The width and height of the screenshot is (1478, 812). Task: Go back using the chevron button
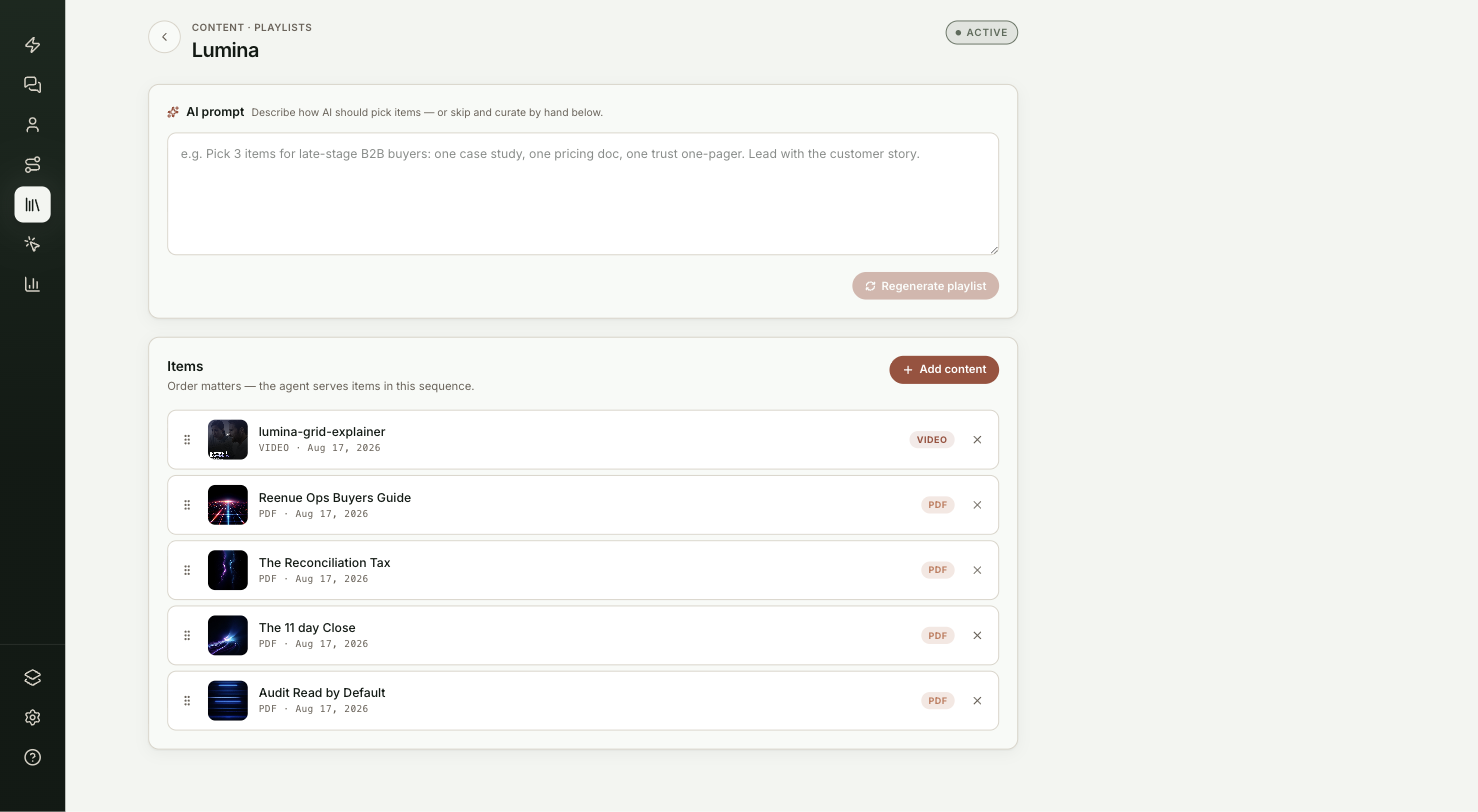pos(164,37)
